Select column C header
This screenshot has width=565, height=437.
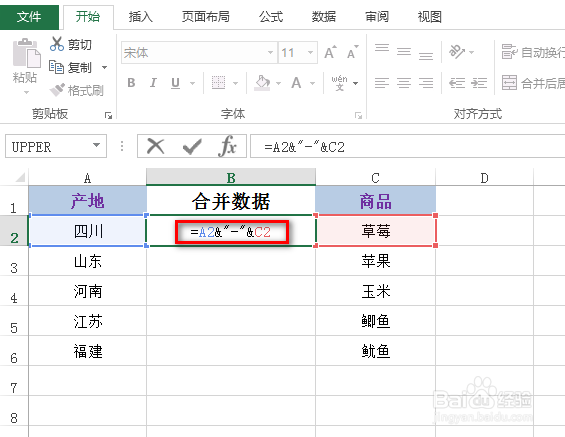(375, 177)
